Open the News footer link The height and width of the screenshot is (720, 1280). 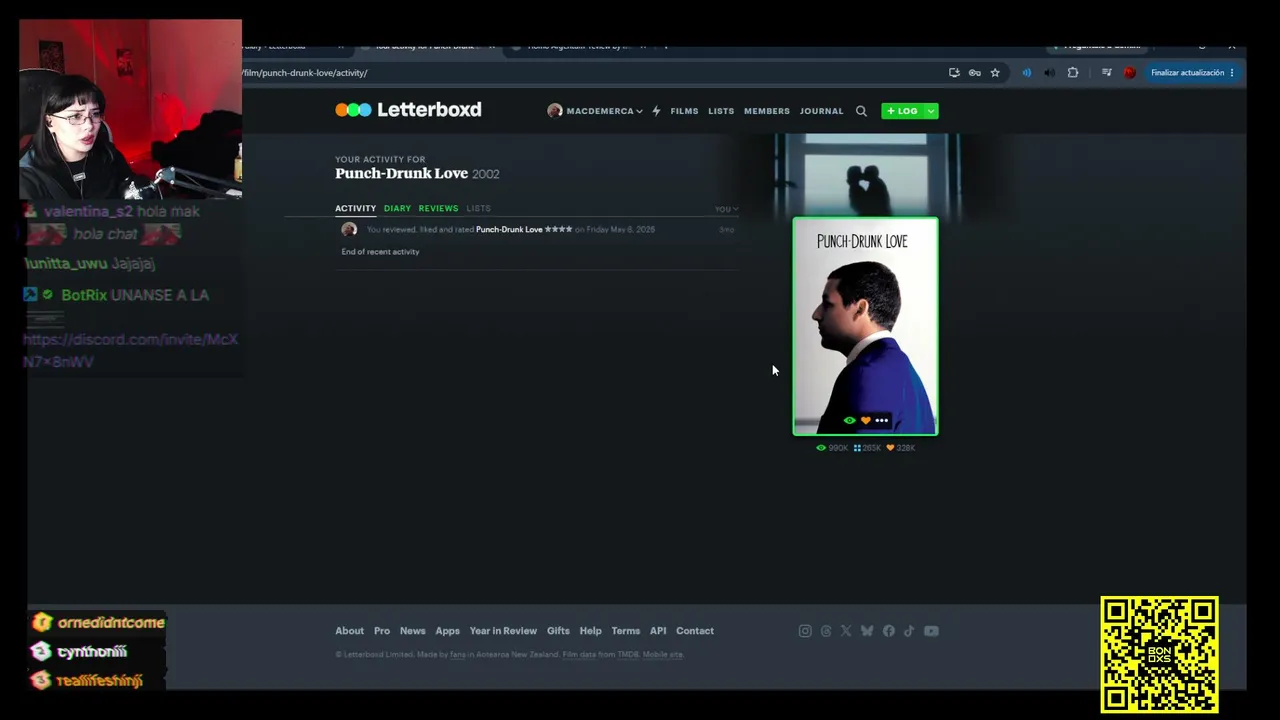(413, 631)
